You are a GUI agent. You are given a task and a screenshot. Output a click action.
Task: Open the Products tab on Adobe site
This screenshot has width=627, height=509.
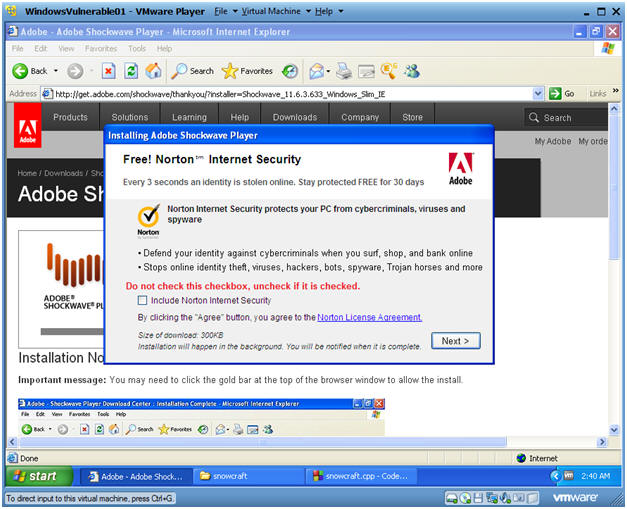[70, 117]
